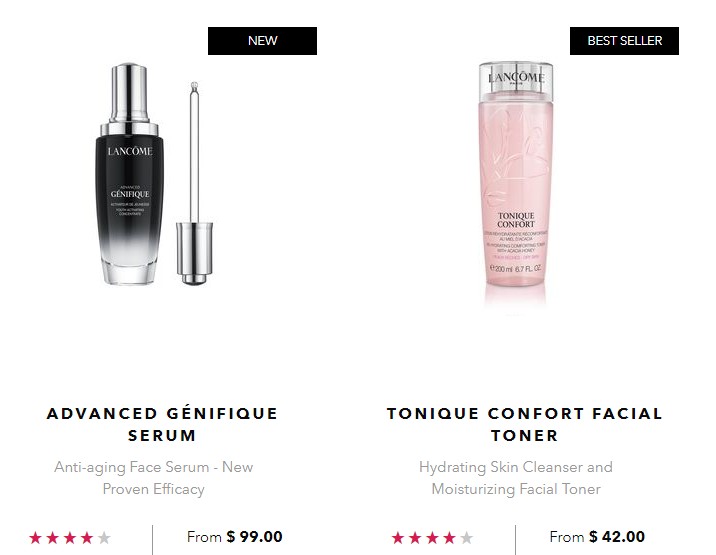Click the NEW badge on the serum
The height and width of the screenshot is (555, 716).
click(x=262, y=41)
